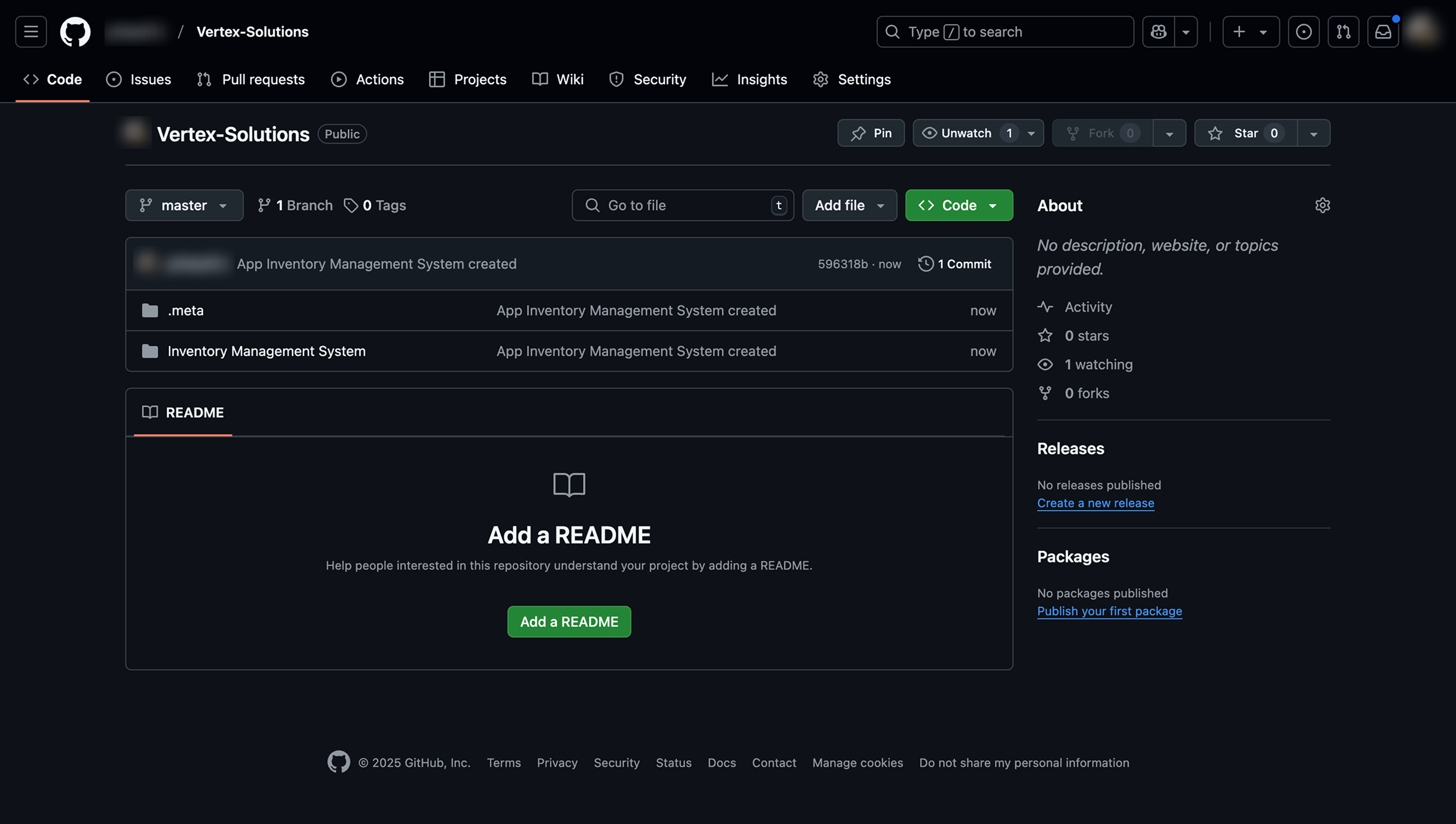Click the issues icon in the top navbar
The width and height of the screenshot is (1456, 824).
pyautogui.click(x=113, y=79)
